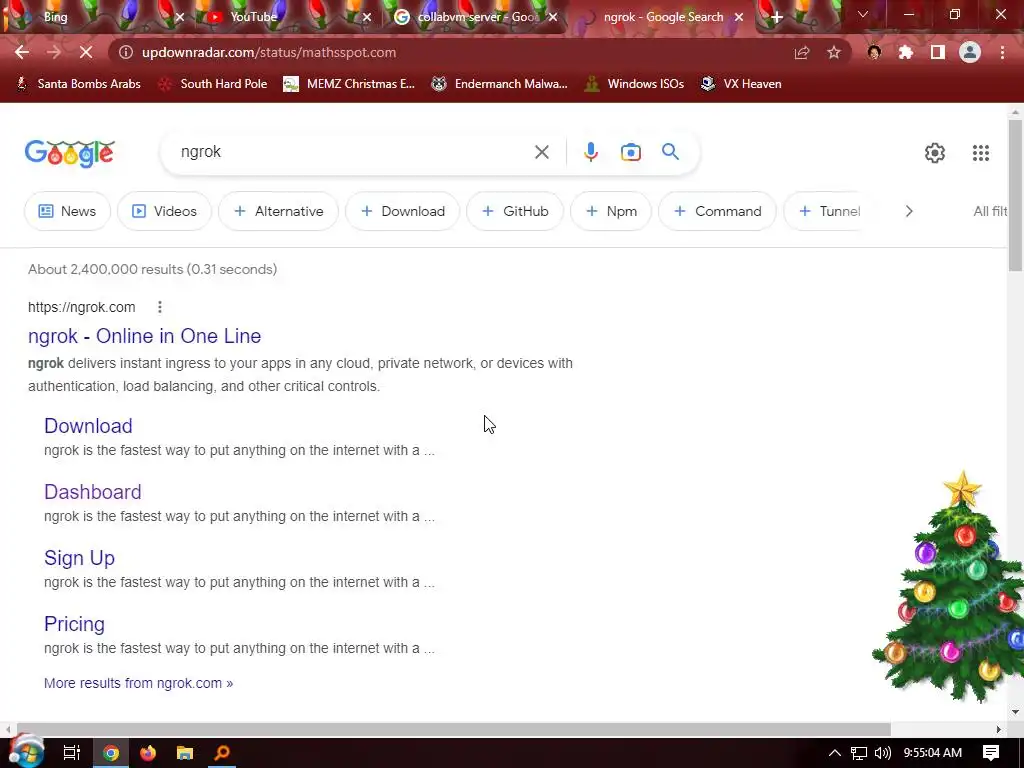Image resolution: width=1024 pixels, height=768 pixels.
Task: Click into the Google search box
Action: pos(353,152)
